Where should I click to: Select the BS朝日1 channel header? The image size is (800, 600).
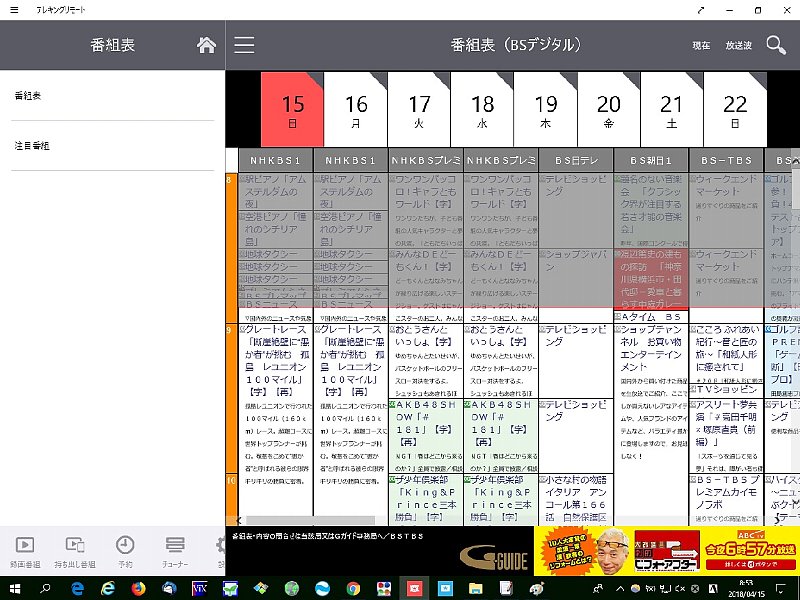[651, 160]
